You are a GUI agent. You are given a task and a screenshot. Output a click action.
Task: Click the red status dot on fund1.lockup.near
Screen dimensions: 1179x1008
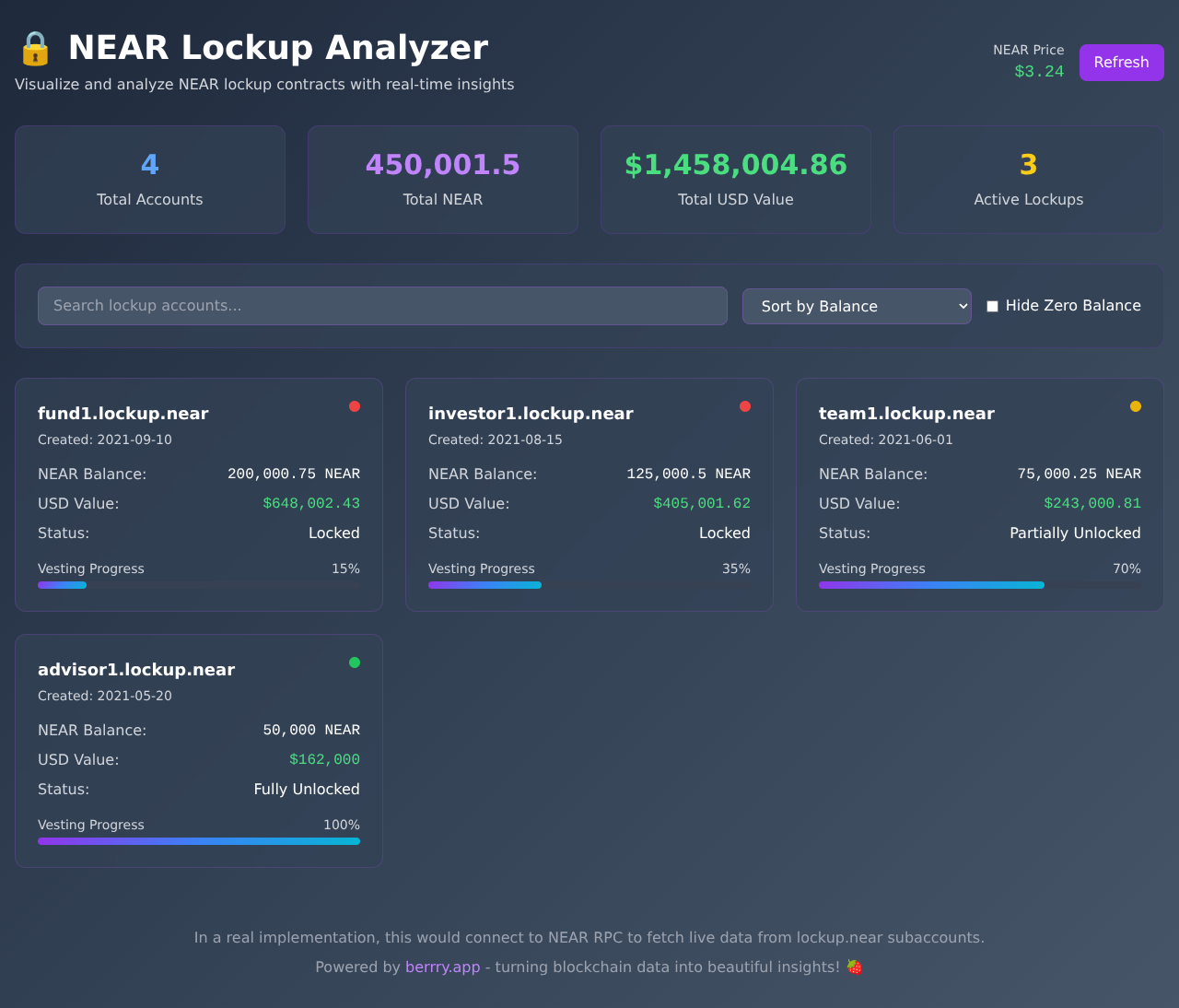[355, 405]
